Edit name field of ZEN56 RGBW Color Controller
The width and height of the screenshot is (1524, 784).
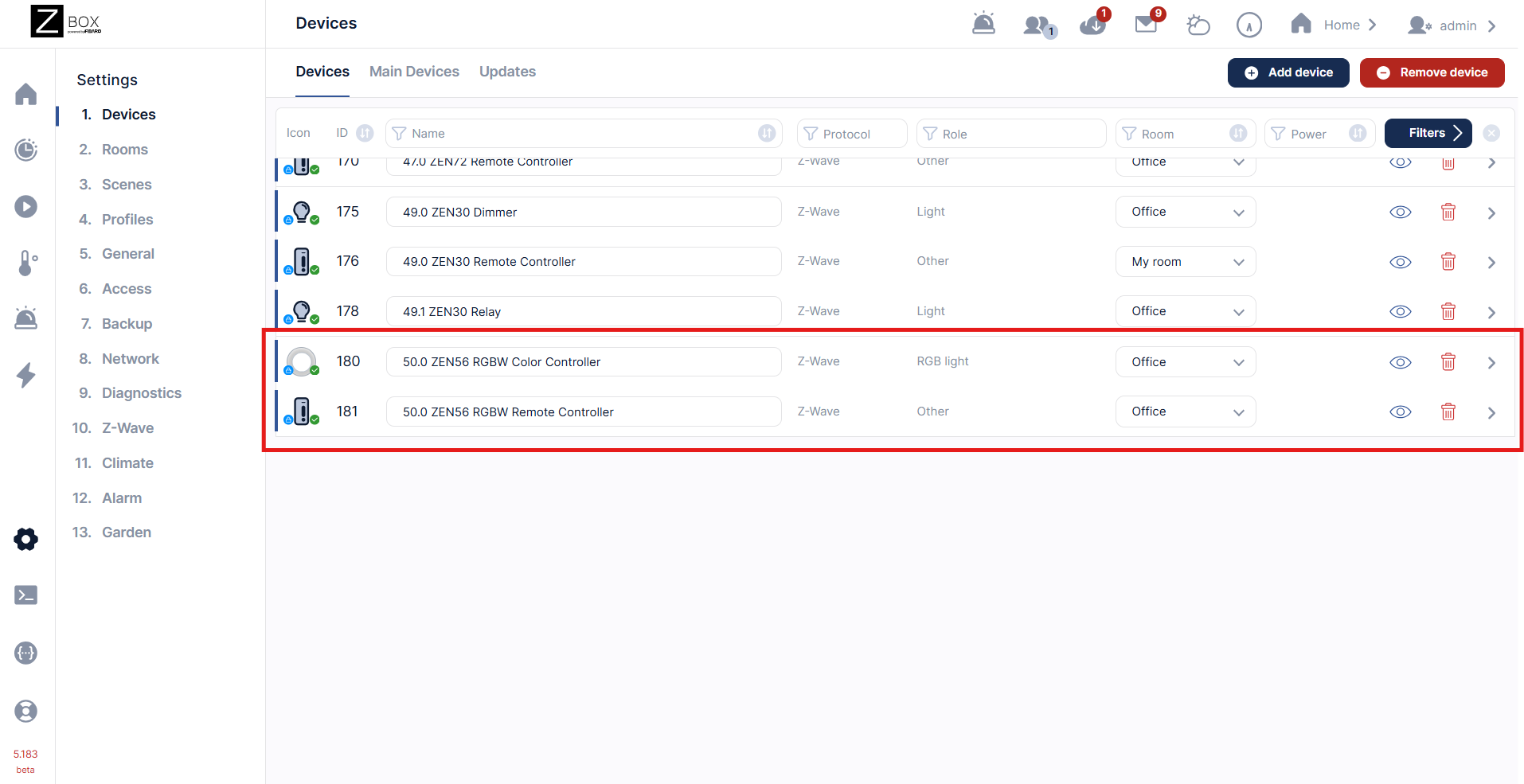[584, 362]
